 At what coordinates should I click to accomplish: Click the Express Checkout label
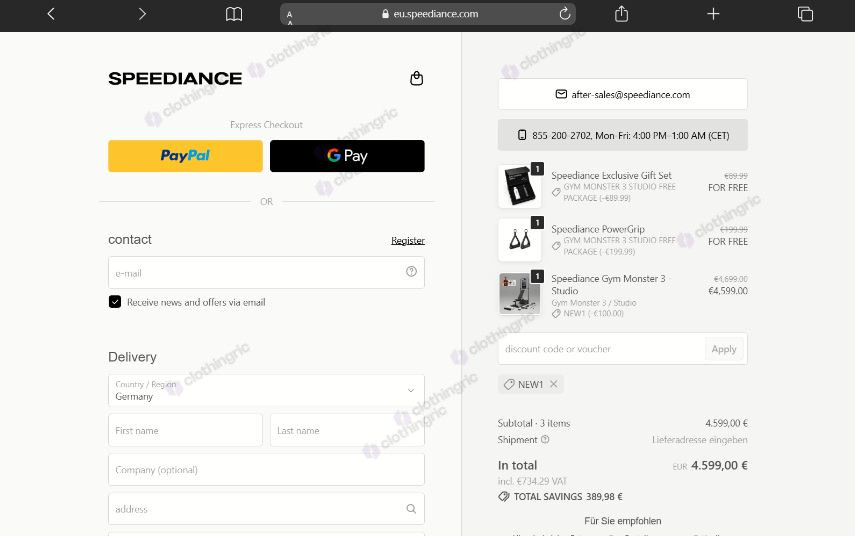point(266,125)
